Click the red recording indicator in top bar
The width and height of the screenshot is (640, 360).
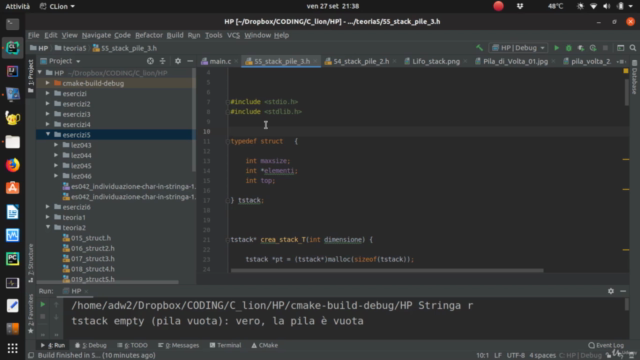pyautogui.click(x=498, y=6)
